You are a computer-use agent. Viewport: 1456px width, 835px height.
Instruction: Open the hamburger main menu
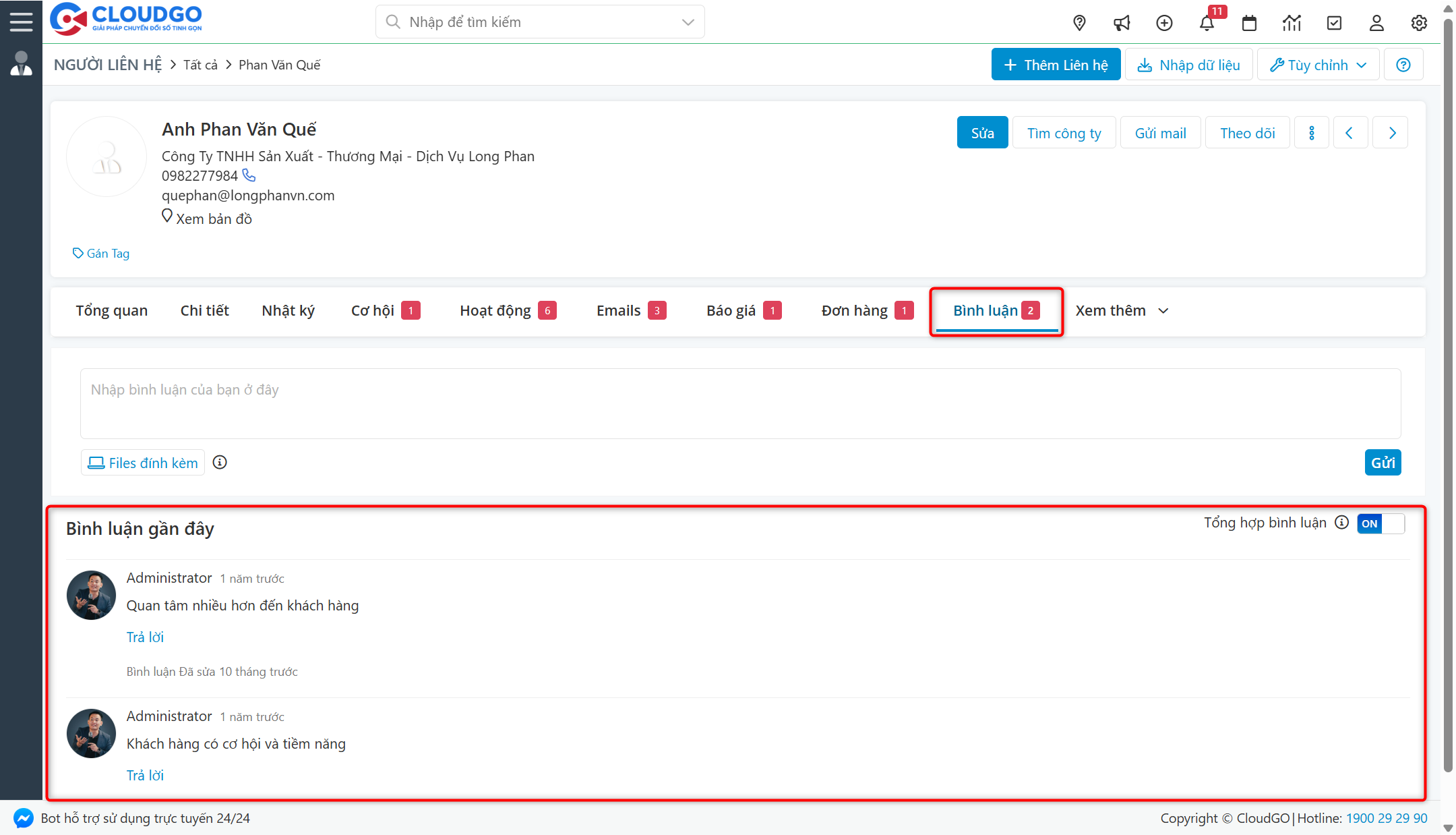[21, 22]
